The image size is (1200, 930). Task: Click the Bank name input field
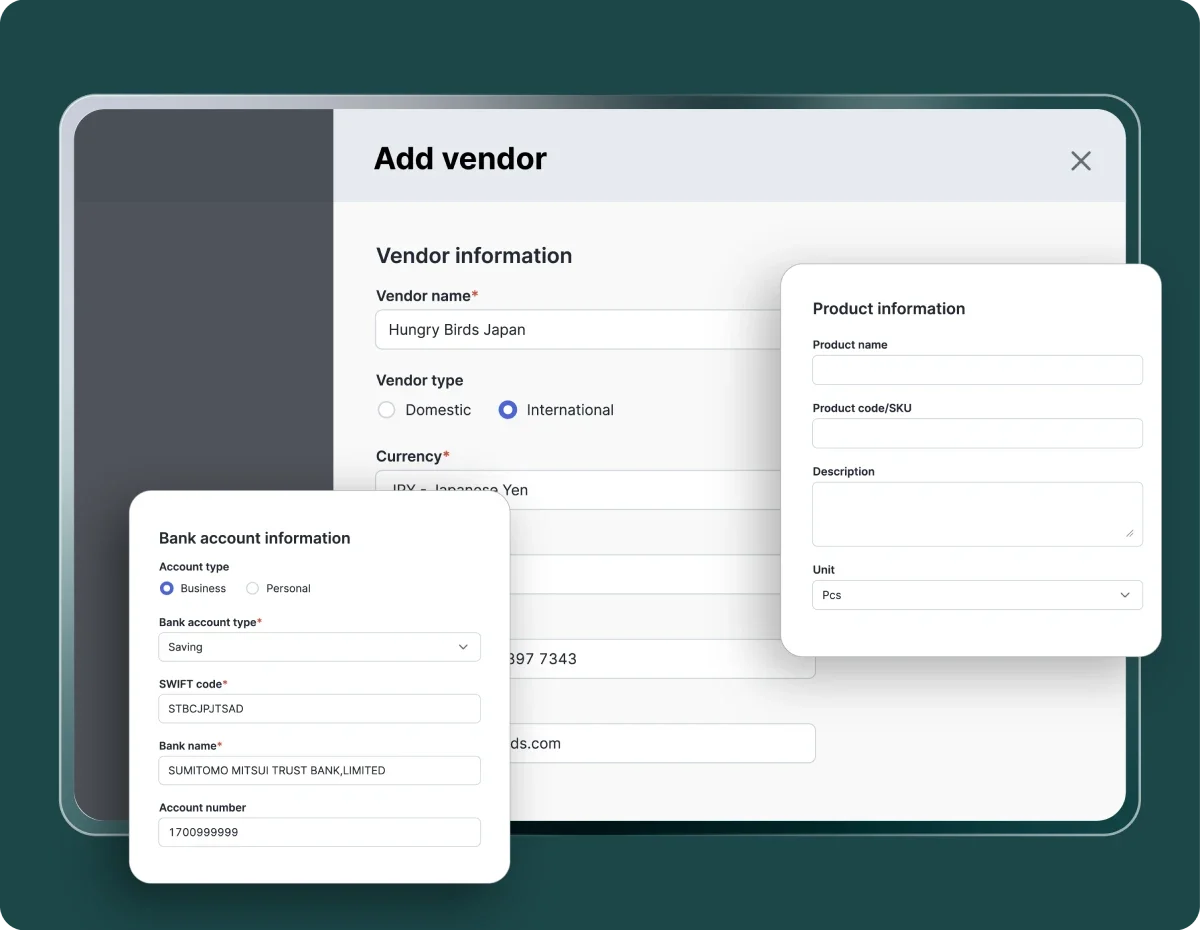click(318, 771)
